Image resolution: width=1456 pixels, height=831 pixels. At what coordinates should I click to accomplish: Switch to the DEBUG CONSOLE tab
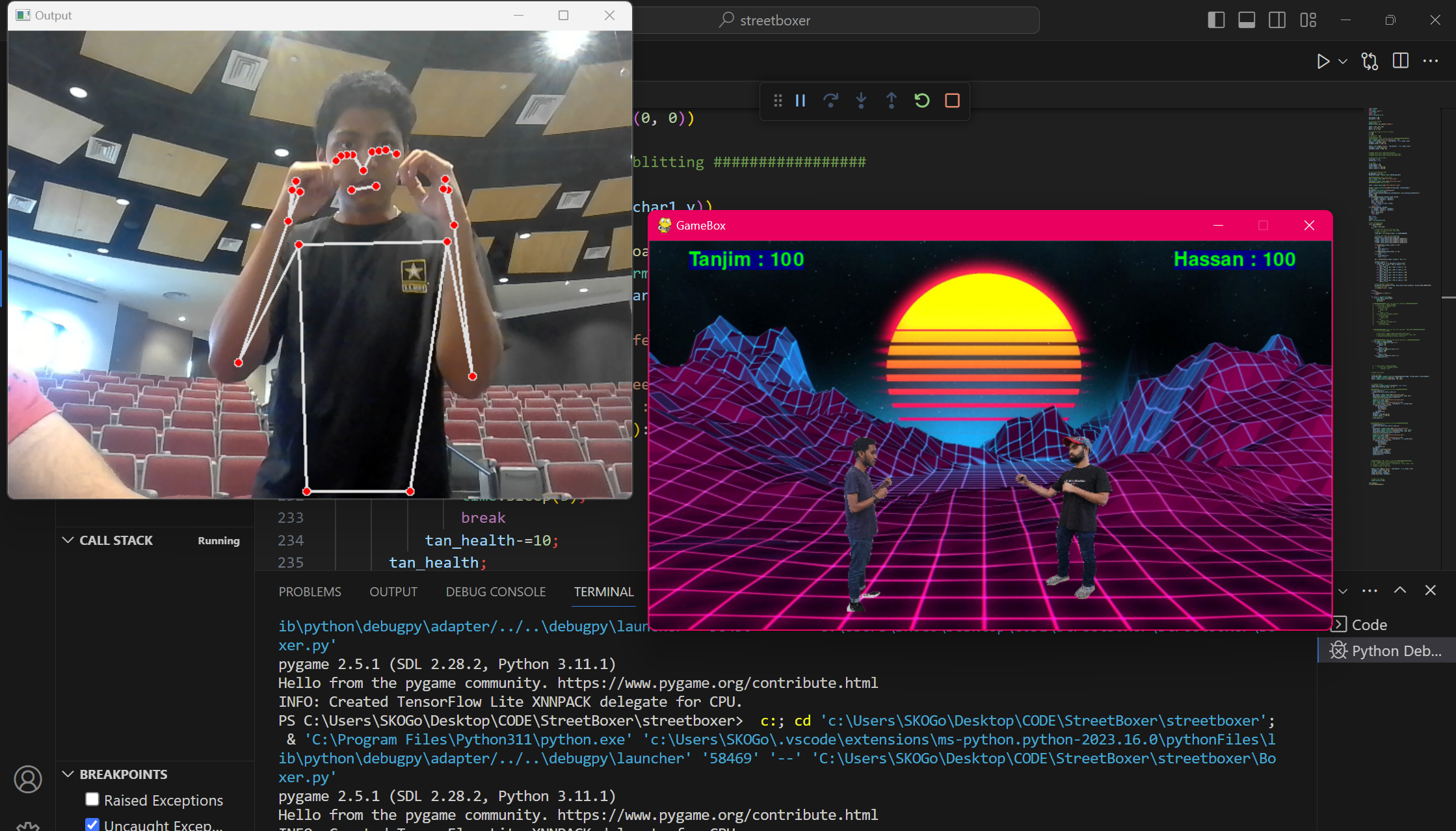point(496,592)
